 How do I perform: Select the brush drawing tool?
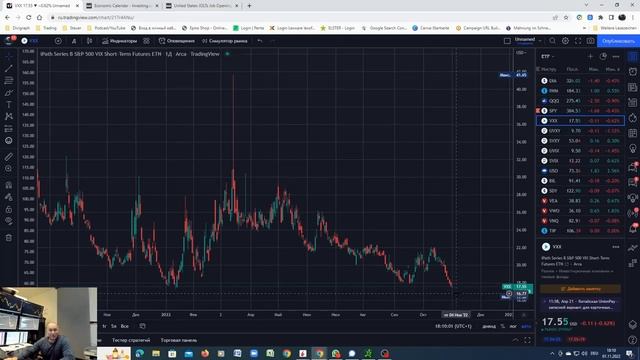point(9,93)
